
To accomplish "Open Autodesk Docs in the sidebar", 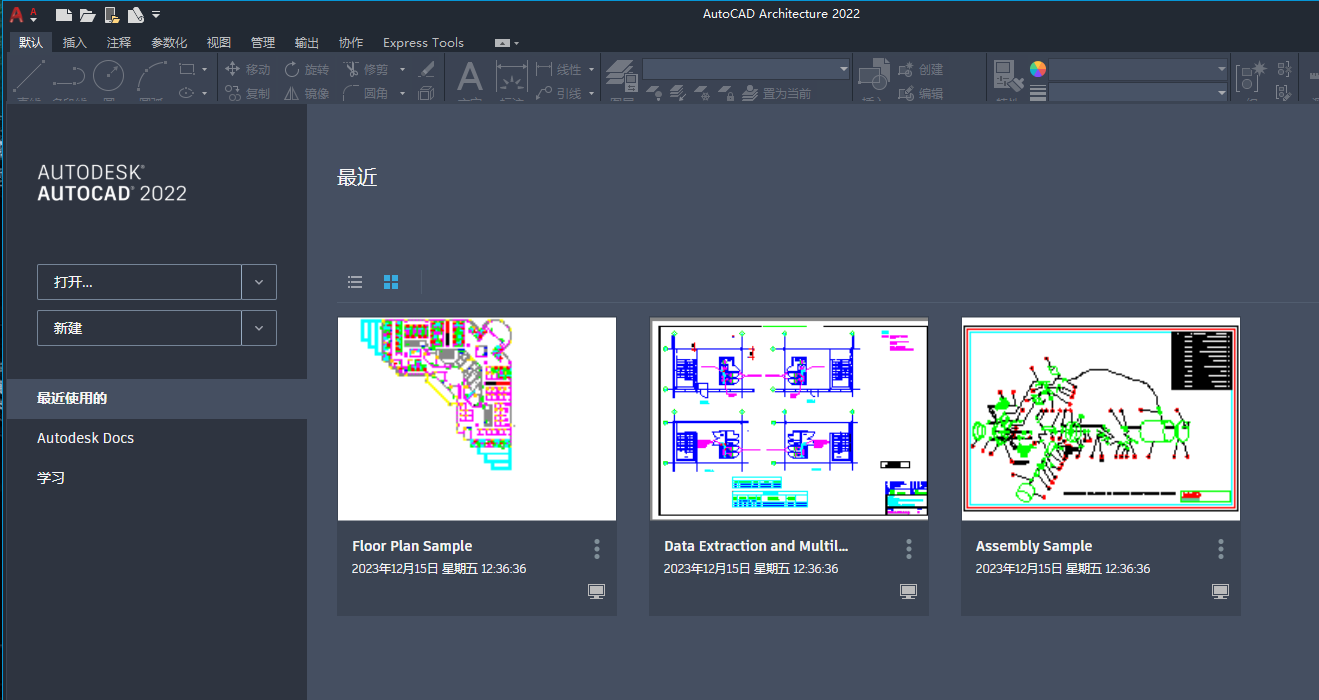I will tap(85, 438).
